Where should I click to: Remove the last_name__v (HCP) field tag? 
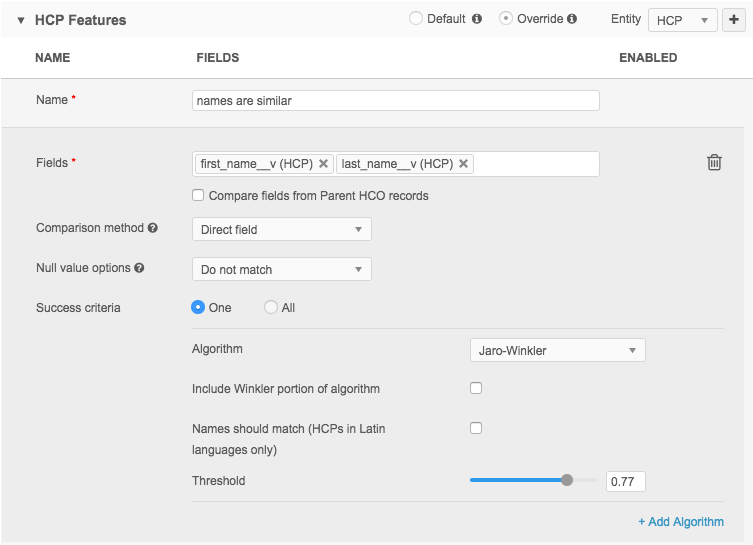coord(464,164)
